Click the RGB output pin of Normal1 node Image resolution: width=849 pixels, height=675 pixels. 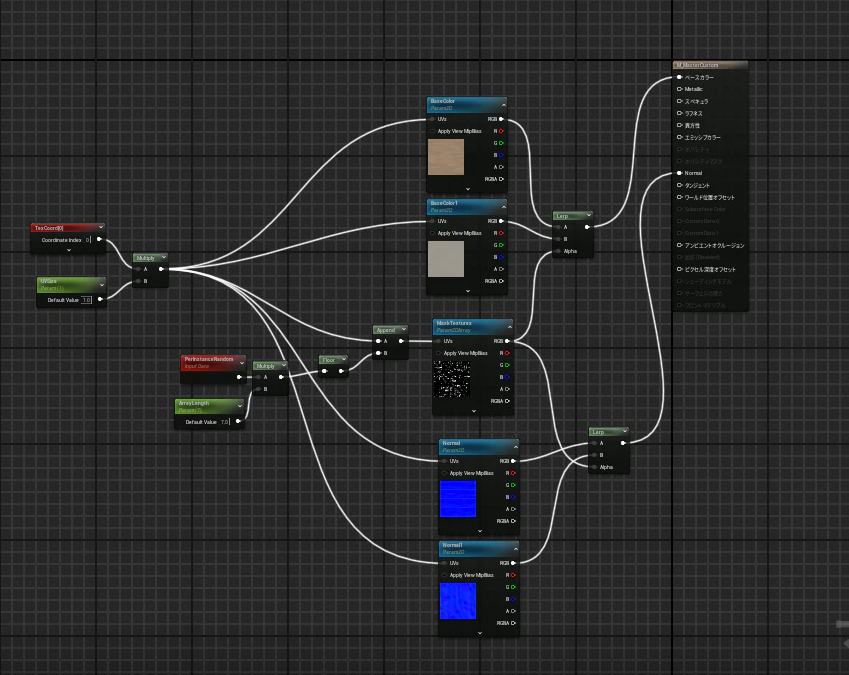click(x=513, y=563)
